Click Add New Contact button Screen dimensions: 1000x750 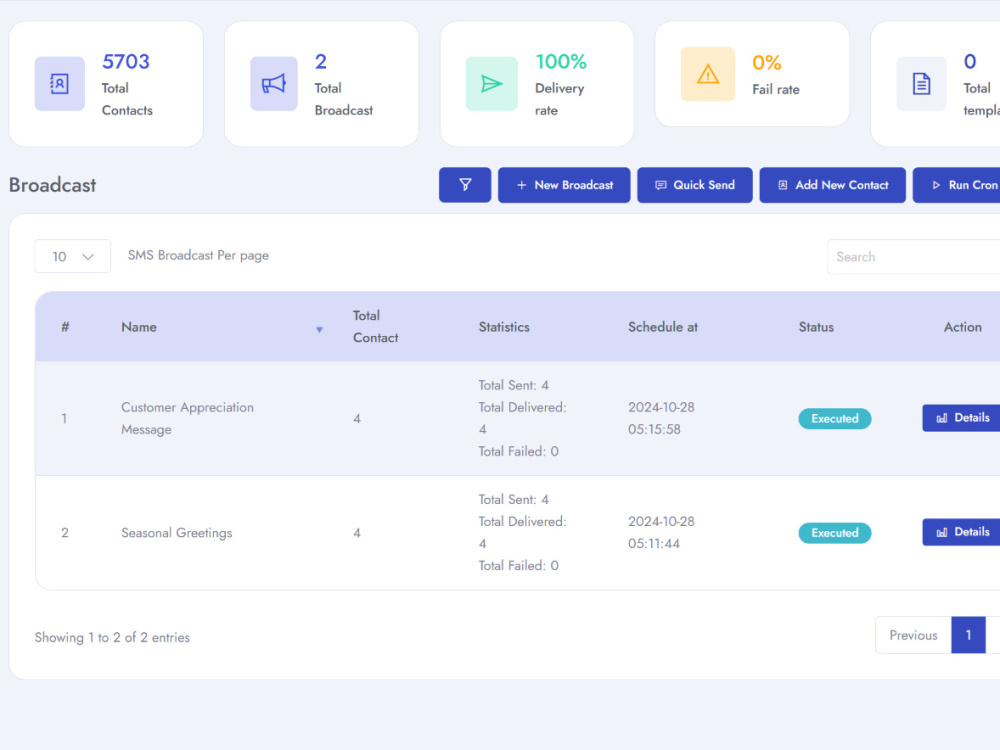click(832, 185)
